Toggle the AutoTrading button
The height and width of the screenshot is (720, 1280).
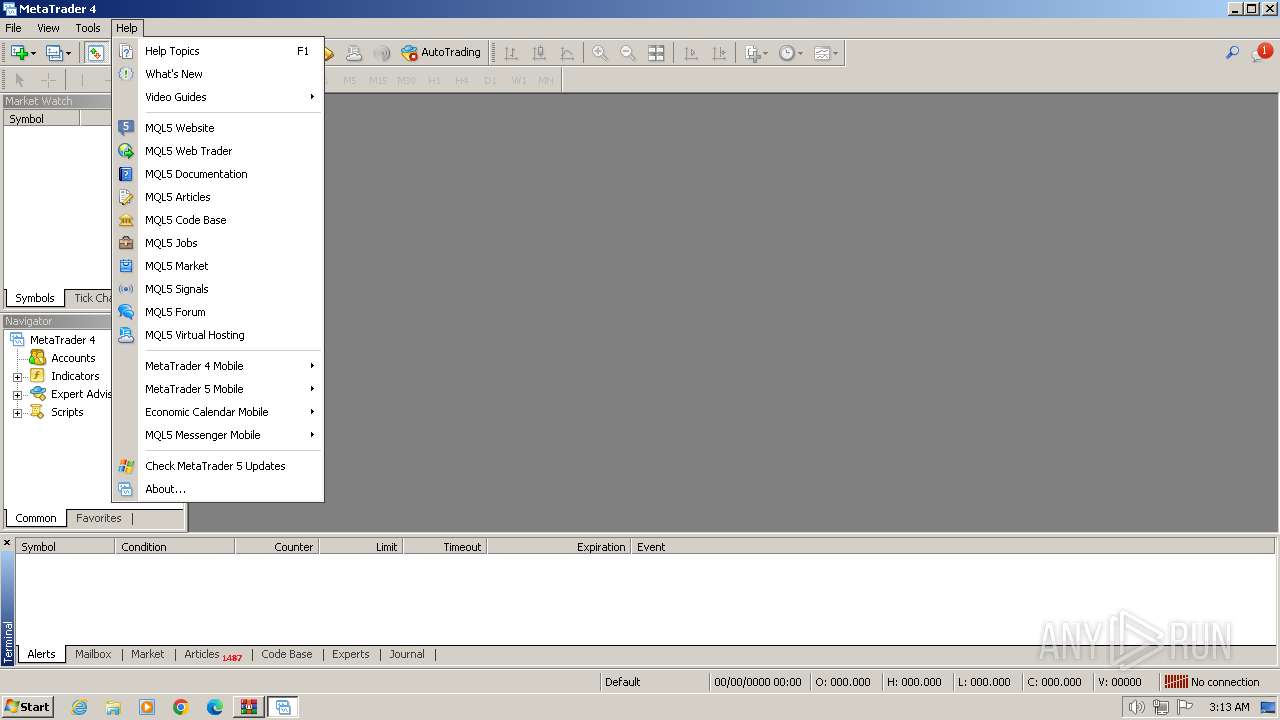click(x=441, y=53)
